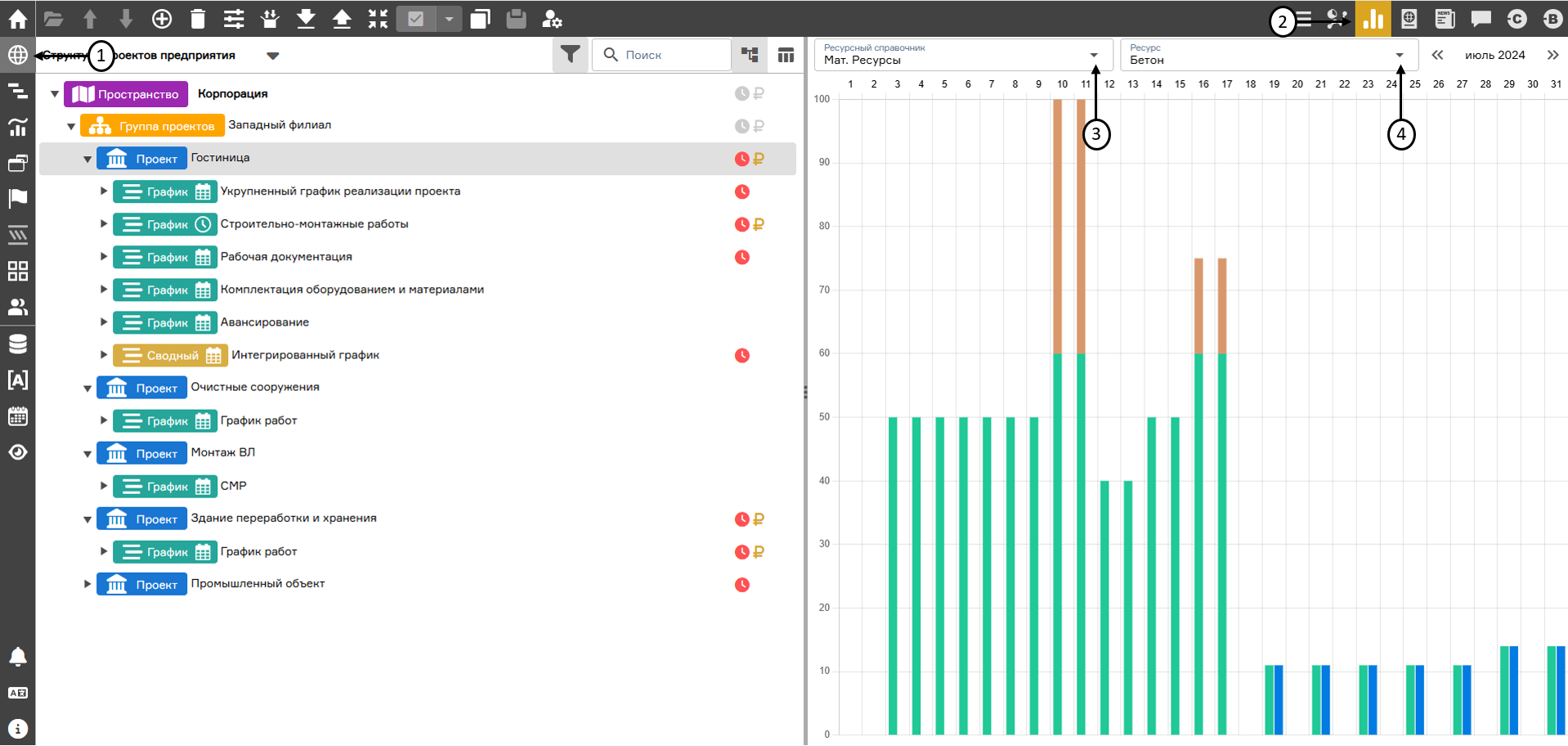
Task: Add new item with plus circle icon
Action: point(162,18)
